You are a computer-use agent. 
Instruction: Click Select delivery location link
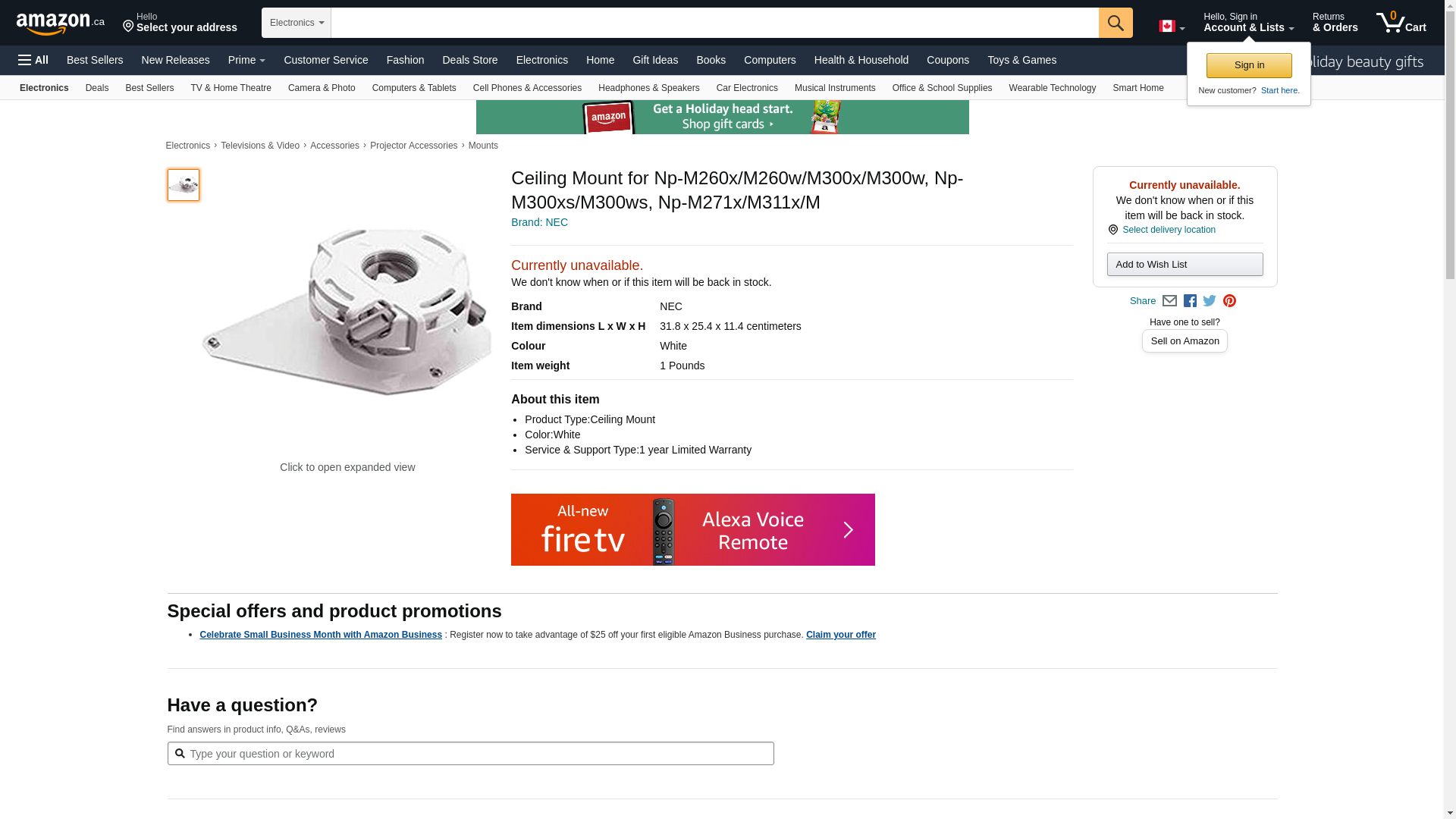(x=1169, y=230)
